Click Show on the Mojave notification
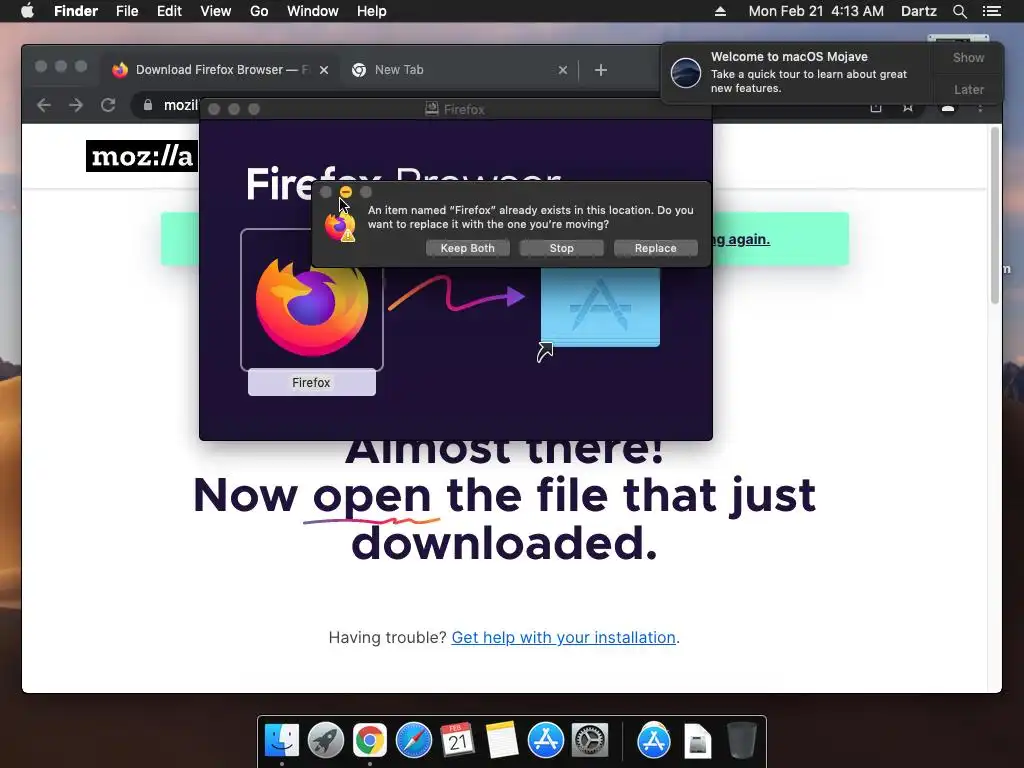 tap(968, 57)
